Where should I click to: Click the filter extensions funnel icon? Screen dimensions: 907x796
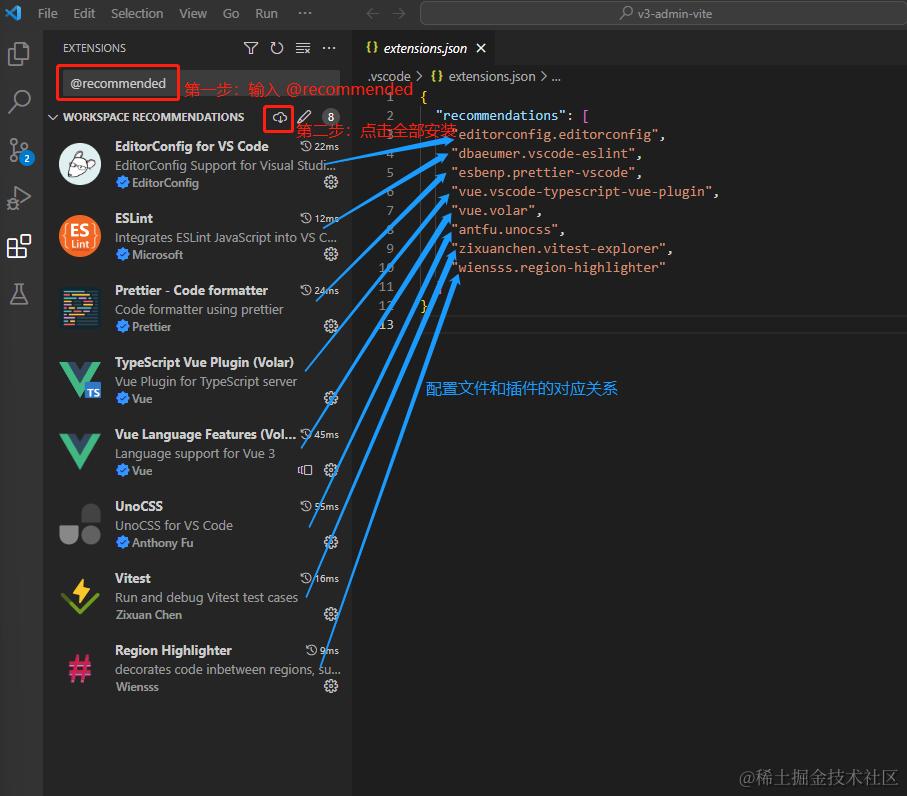click(250, 48)
